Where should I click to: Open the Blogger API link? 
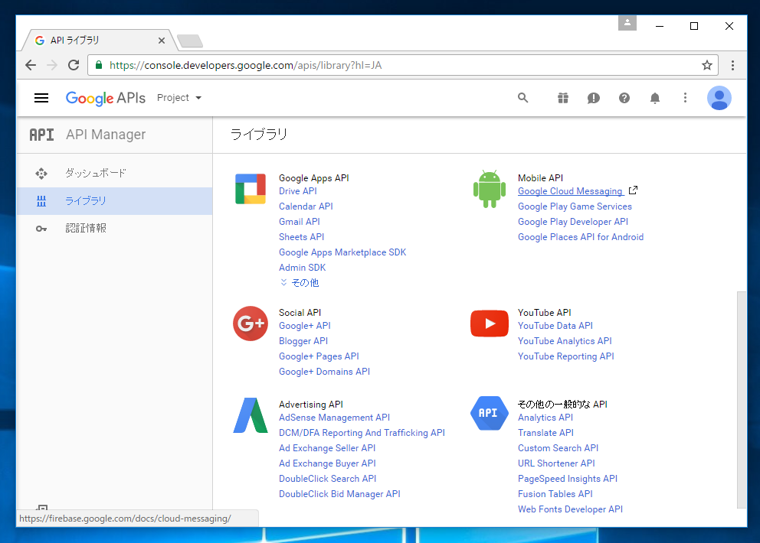303,341
